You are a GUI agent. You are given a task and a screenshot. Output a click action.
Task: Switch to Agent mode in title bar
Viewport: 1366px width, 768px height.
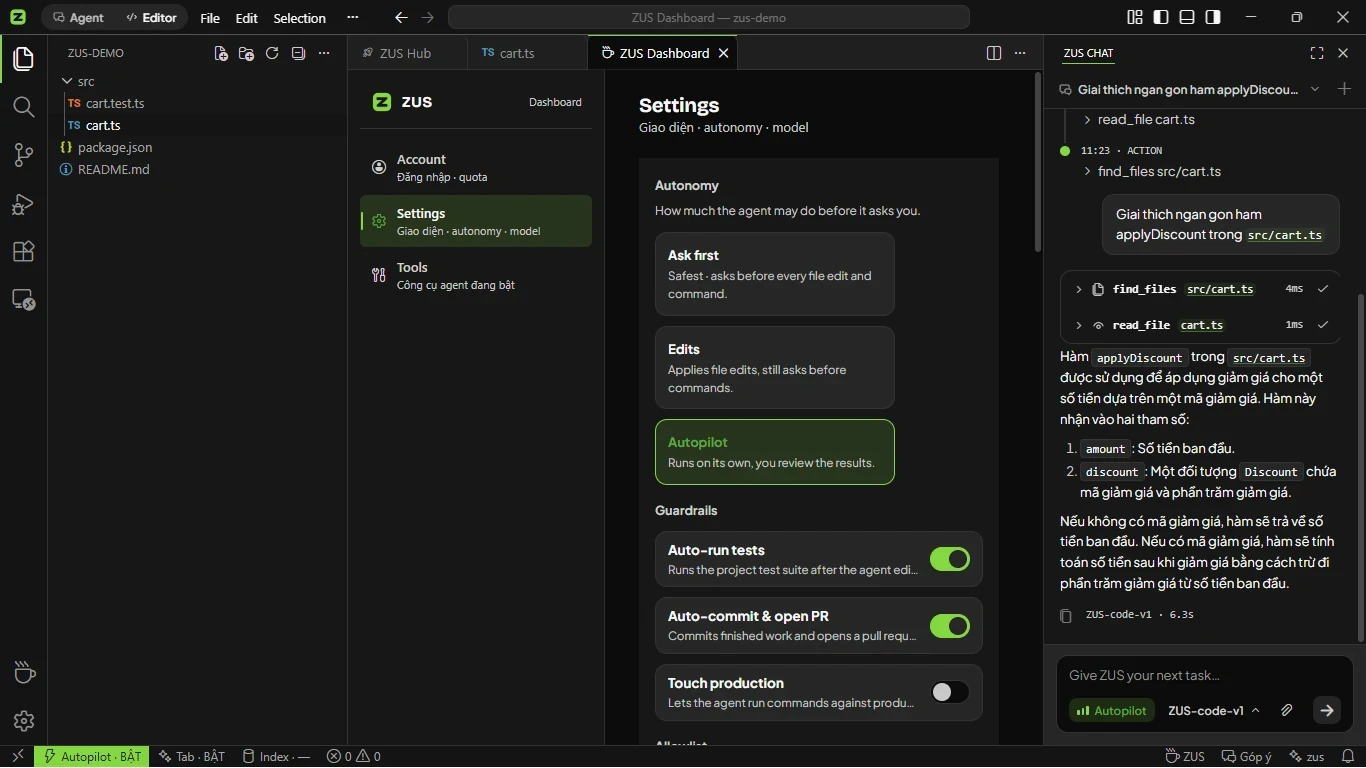pyautogui.click(x=78, y=17)
